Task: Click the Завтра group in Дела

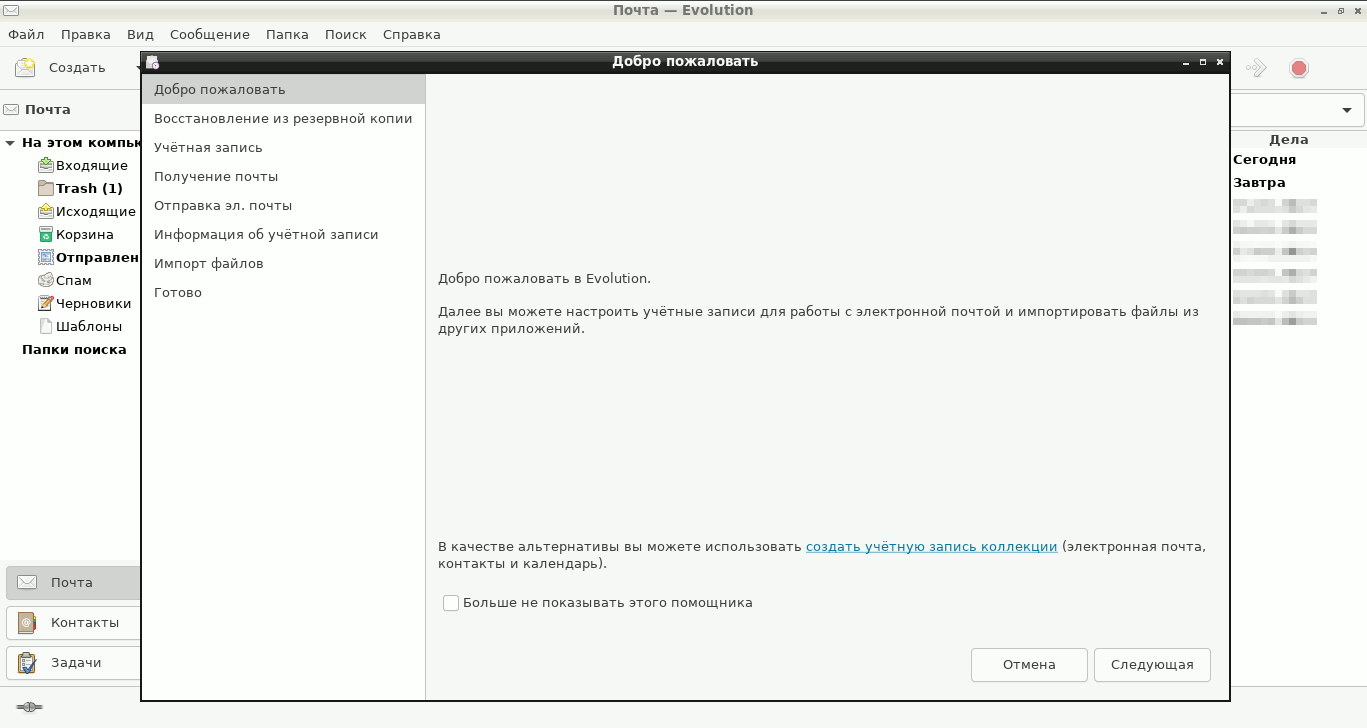Action: pyautogui.click(x=1259, y=183)
